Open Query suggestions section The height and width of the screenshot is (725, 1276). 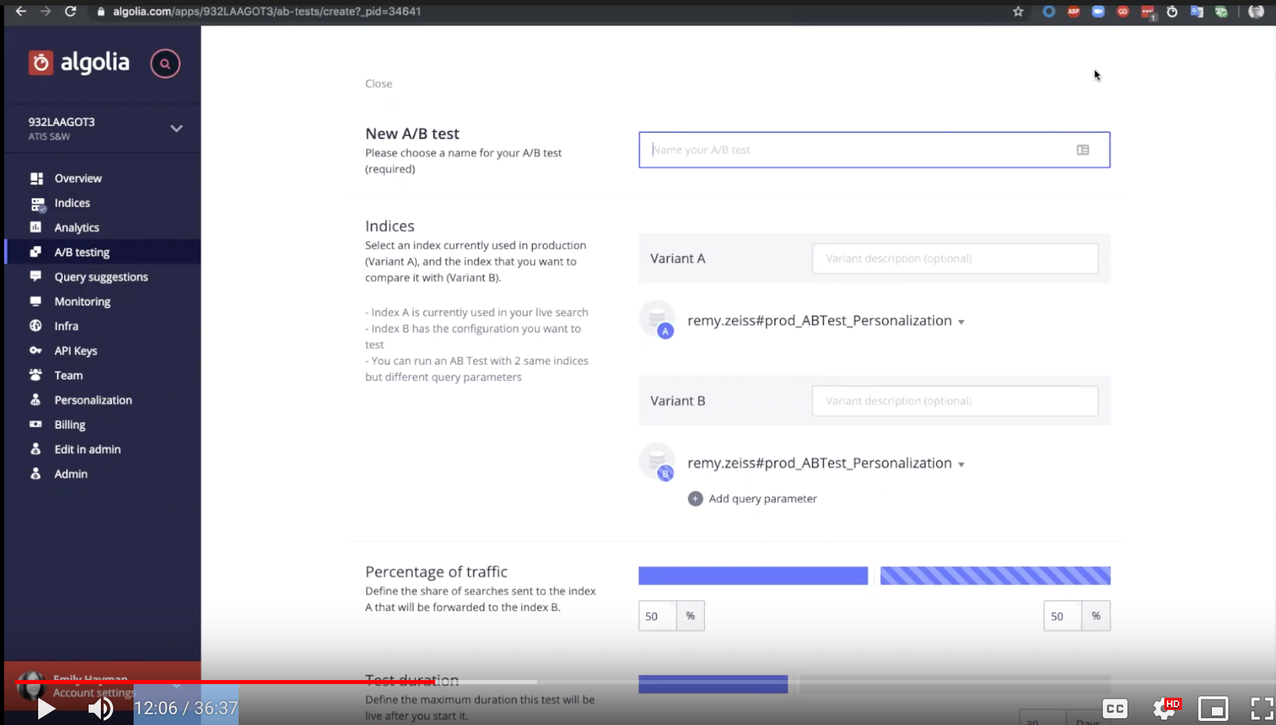pyautogui.click(x=101, y=277)
